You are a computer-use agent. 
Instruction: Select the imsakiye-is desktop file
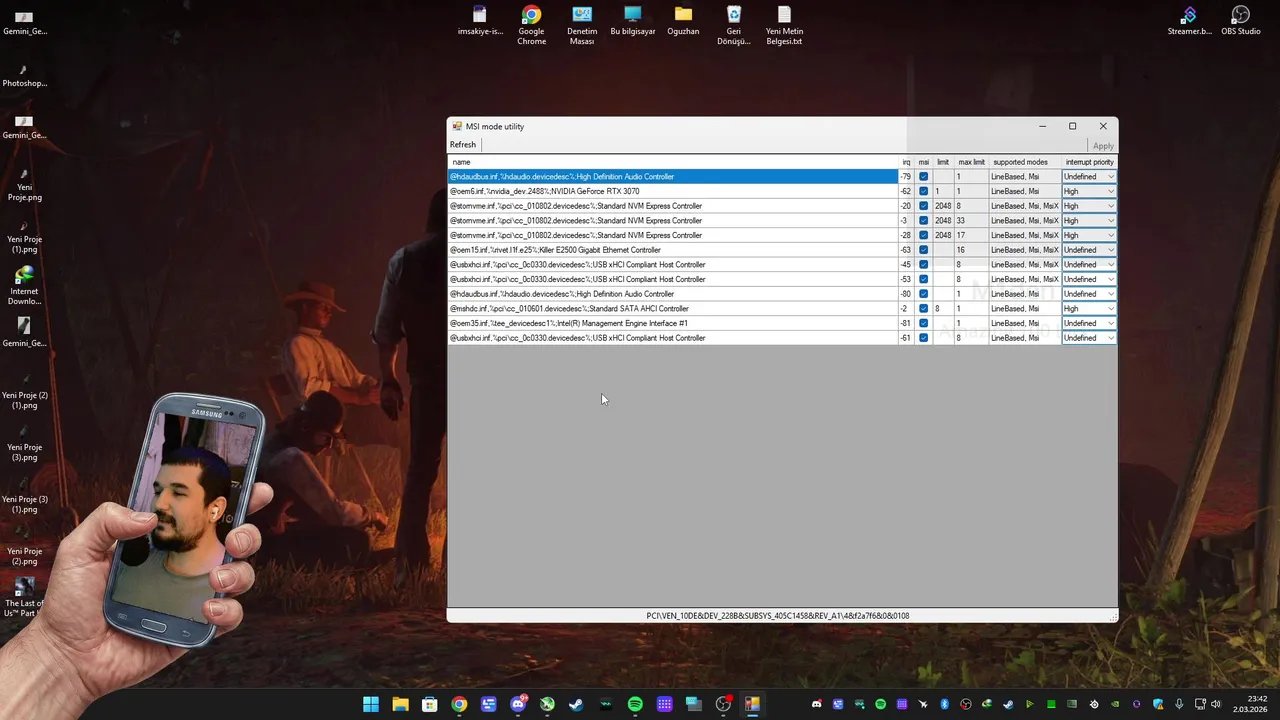click(480, 20)
